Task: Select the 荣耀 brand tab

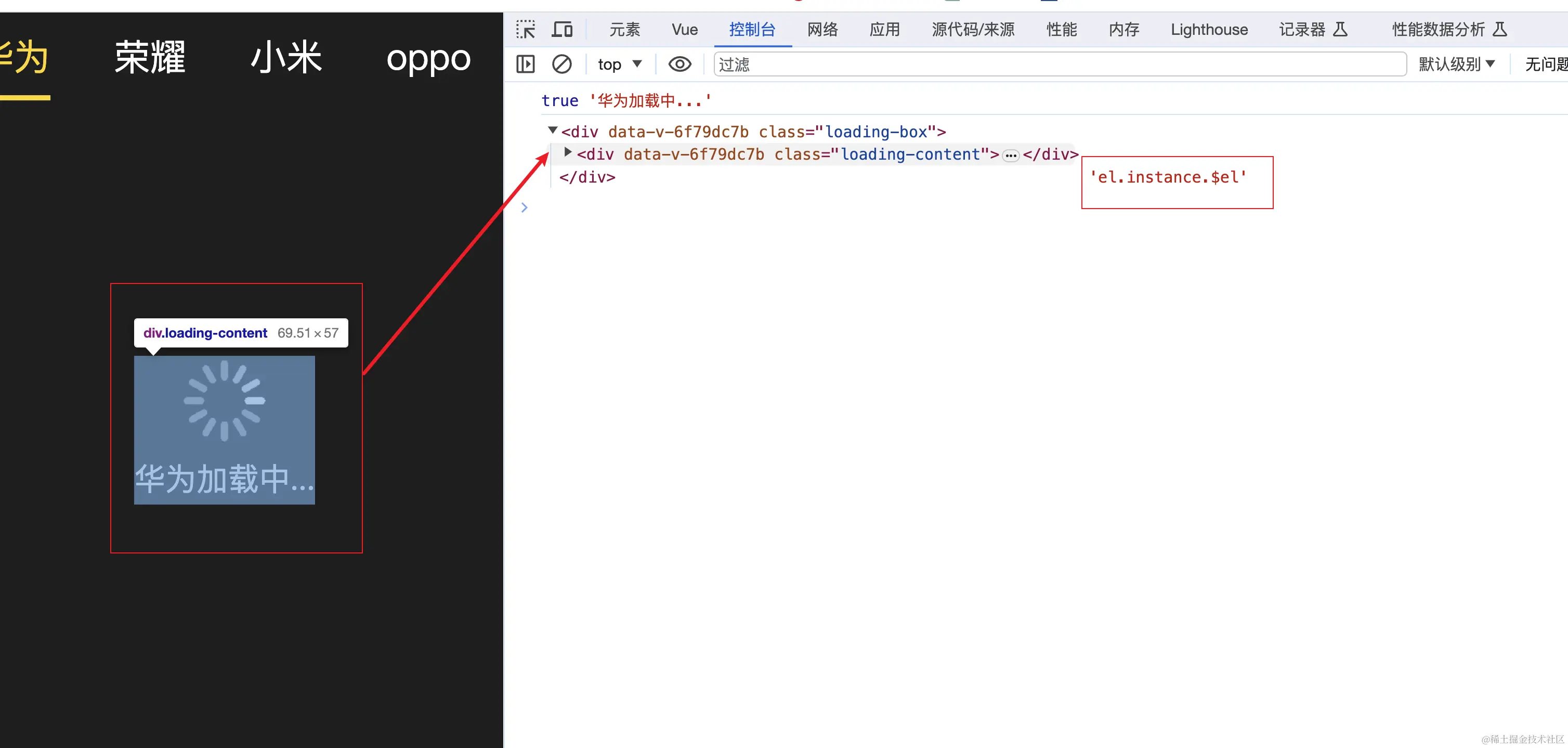Action: click(150, 58)
